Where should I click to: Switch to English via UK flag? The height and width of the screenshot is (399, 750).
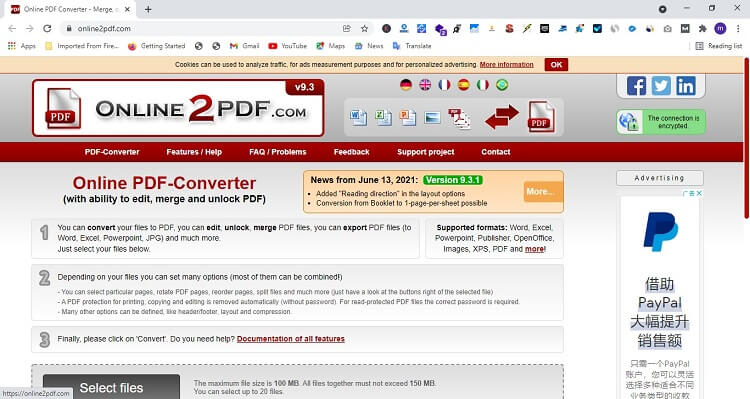tap(425, 85)
